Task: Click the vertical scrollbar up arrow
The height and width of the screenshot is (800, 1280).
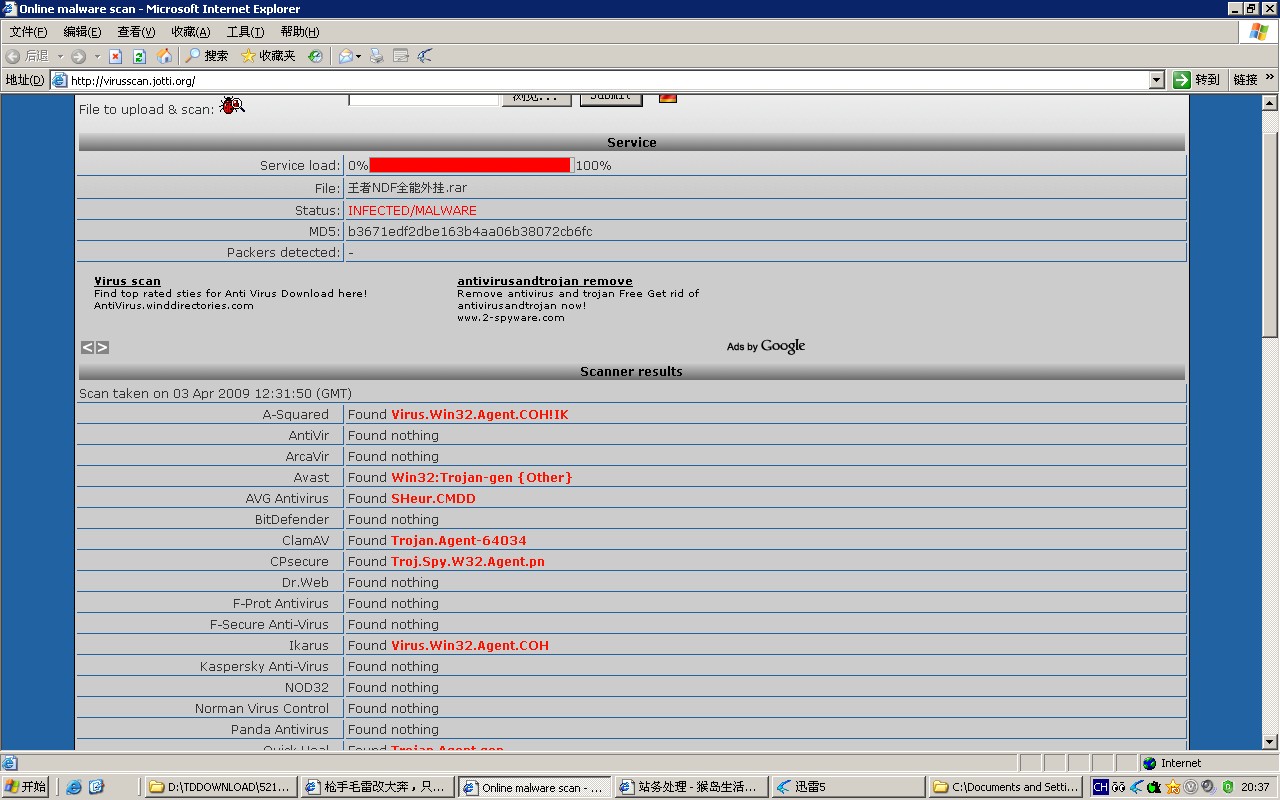Action: (1270, 102)
